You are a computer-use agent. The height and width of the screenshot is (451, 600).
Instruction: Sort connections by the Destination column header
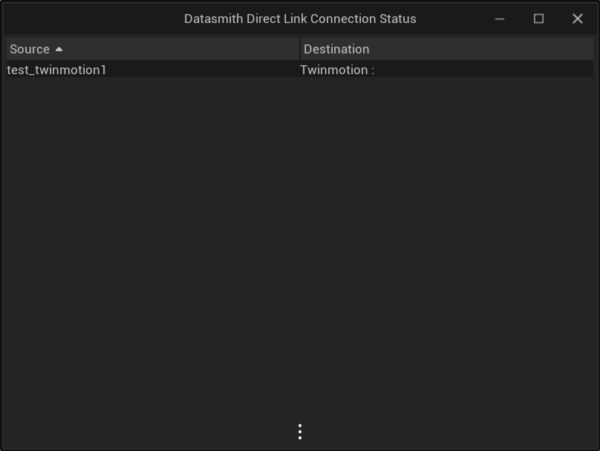pos(336,49)
